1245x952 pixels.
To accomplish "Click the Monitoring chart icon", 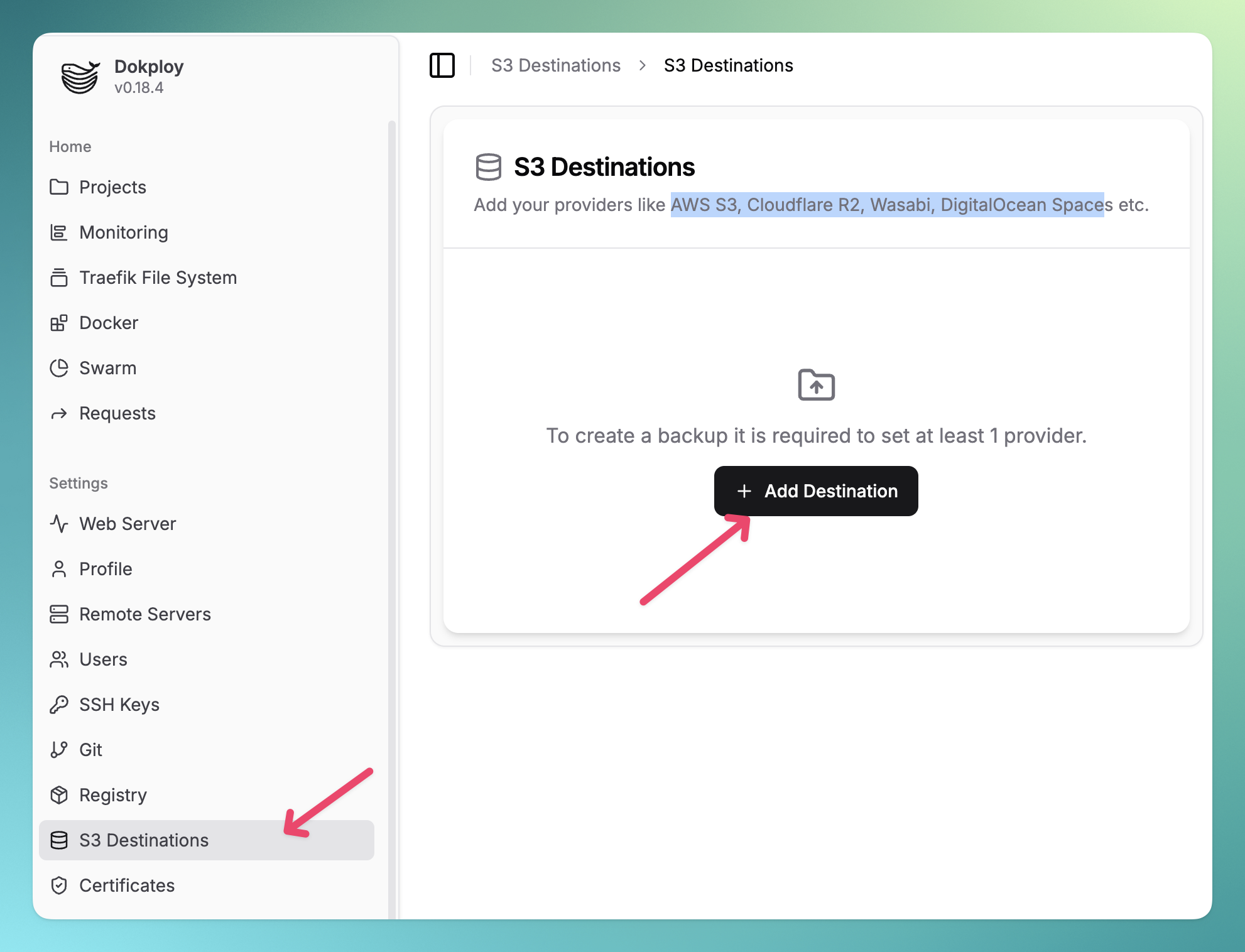I will 59,232.
